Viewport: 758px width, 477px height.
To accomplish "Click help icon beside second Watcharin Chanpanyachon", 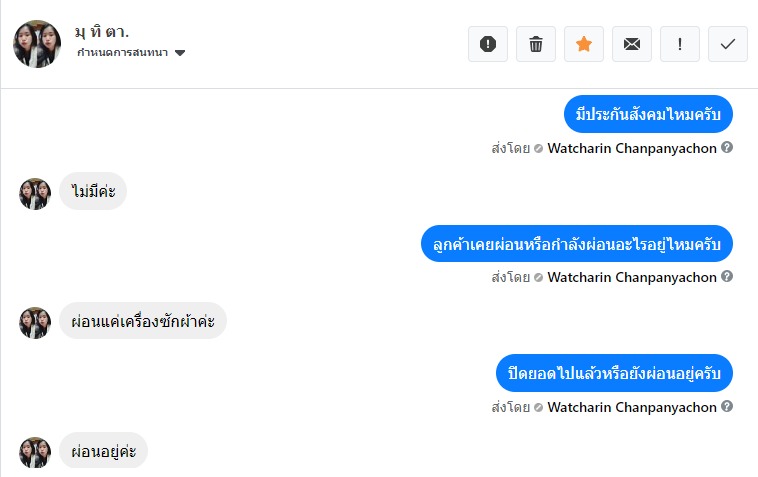I will (727, 277).
